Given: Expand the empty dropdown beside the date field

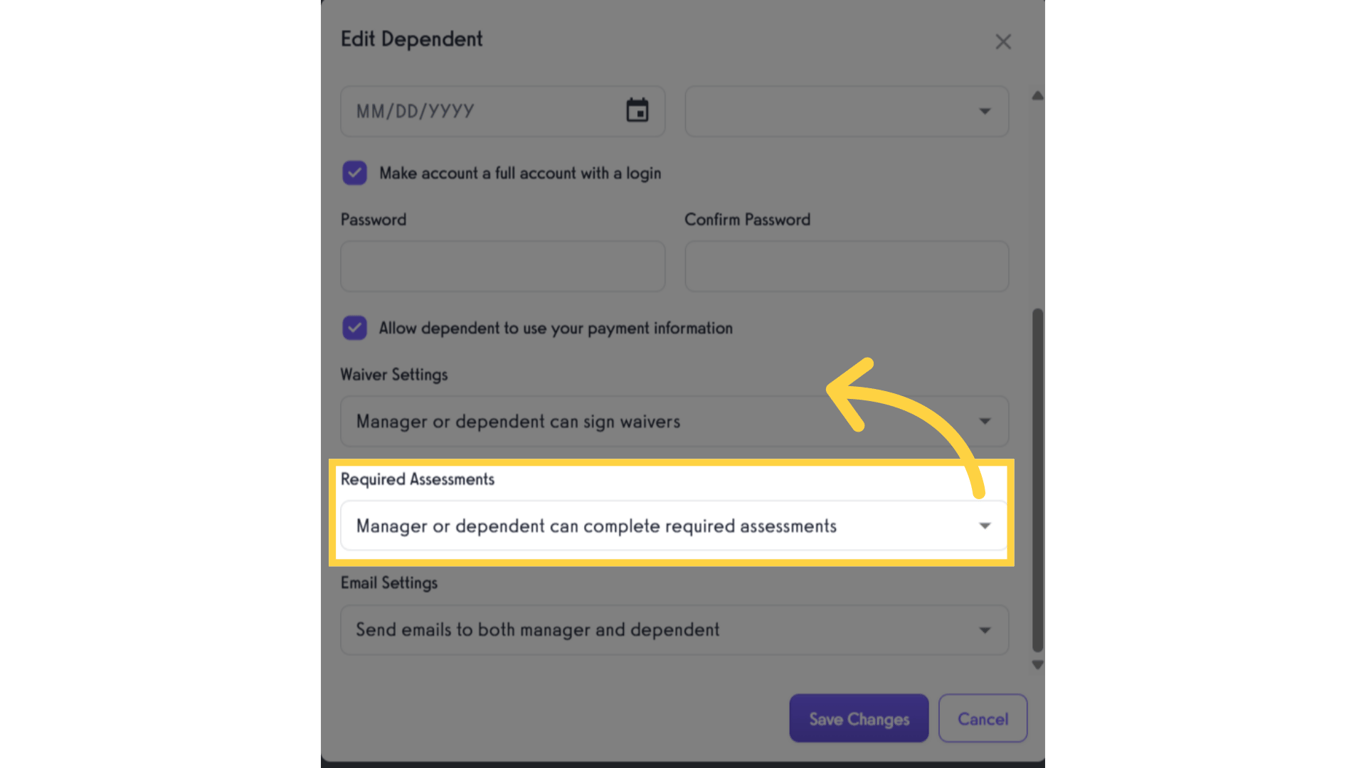Looking at the screenshot, I should pyautogui.click(x=846, y=111).
